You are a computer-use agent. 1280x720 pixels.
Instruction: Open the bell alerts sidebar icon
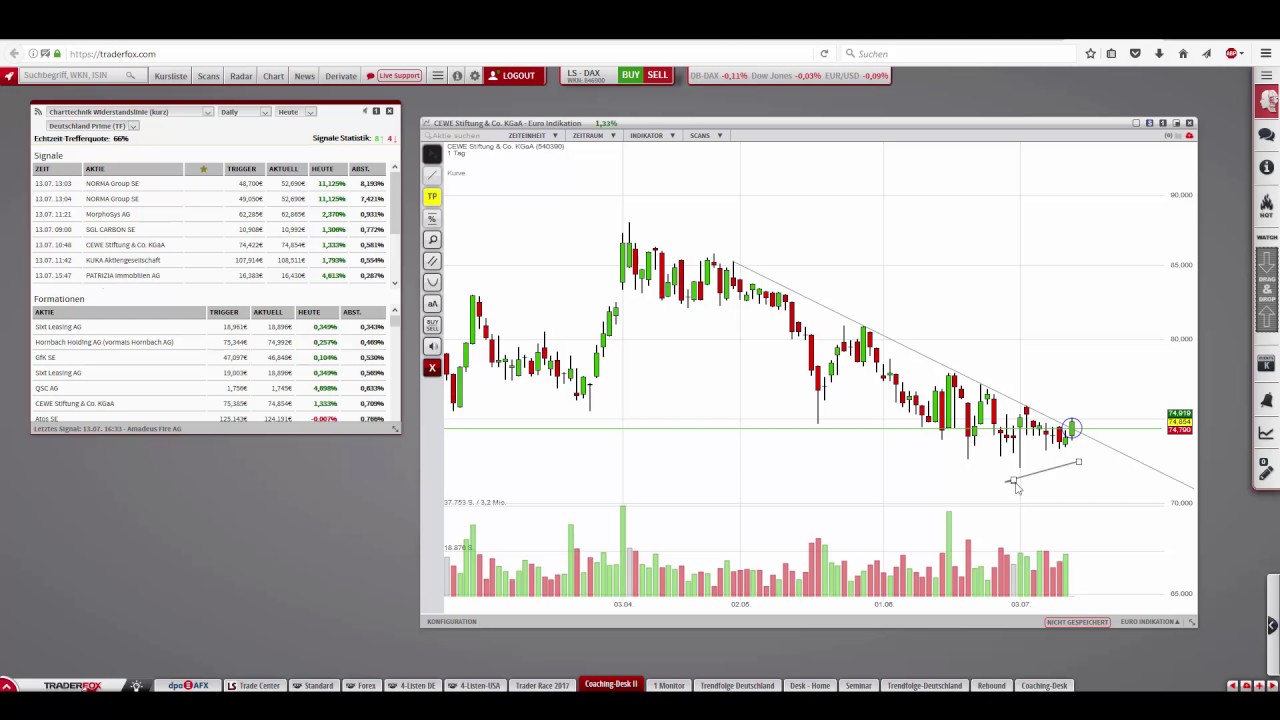pyautogui.click(x=1266, y=400)
